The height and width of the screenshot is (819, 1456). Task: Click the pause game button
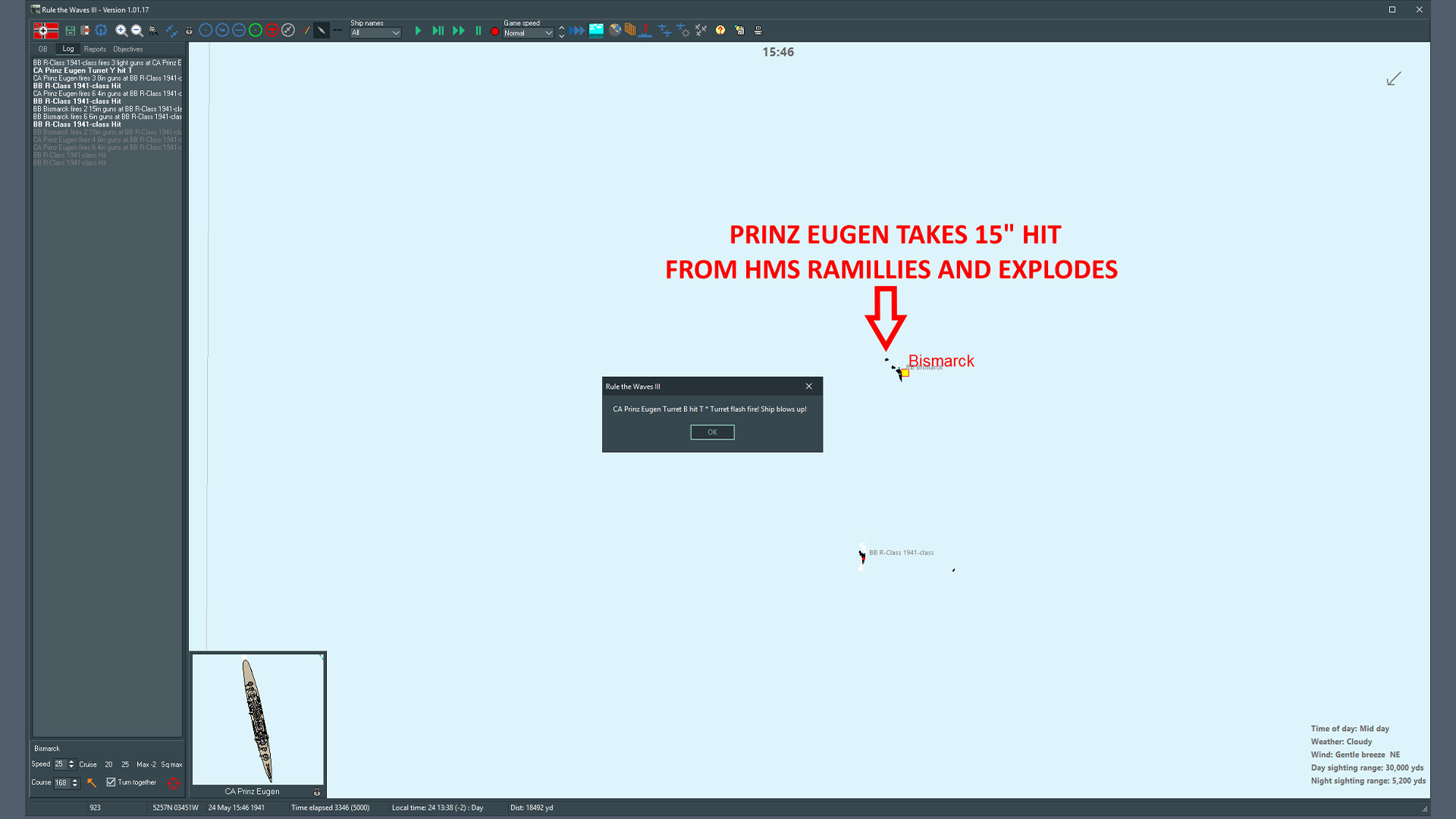479,31
